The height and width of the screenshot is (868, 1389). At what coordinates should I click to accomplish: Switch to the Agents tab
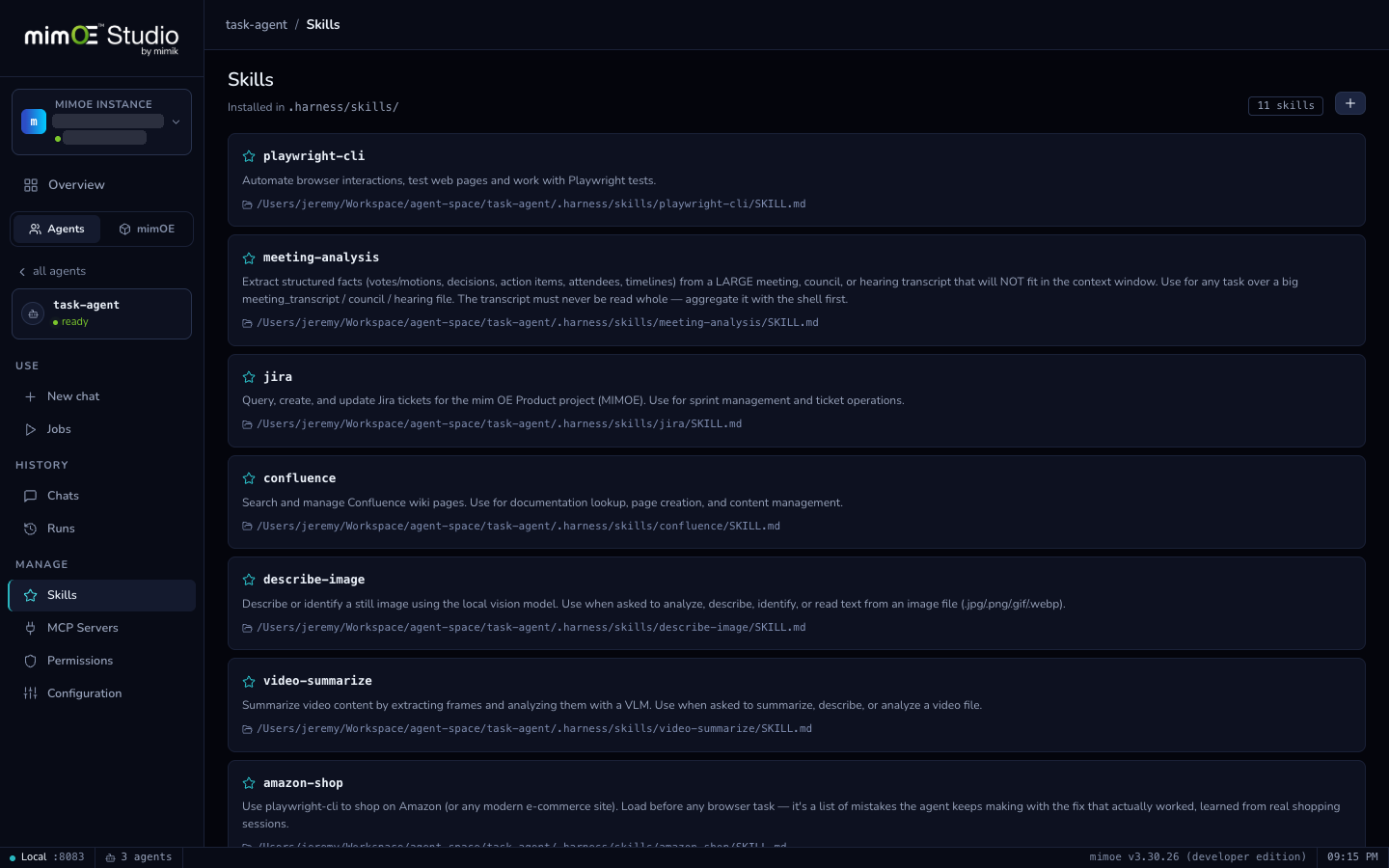pos(57,229)
